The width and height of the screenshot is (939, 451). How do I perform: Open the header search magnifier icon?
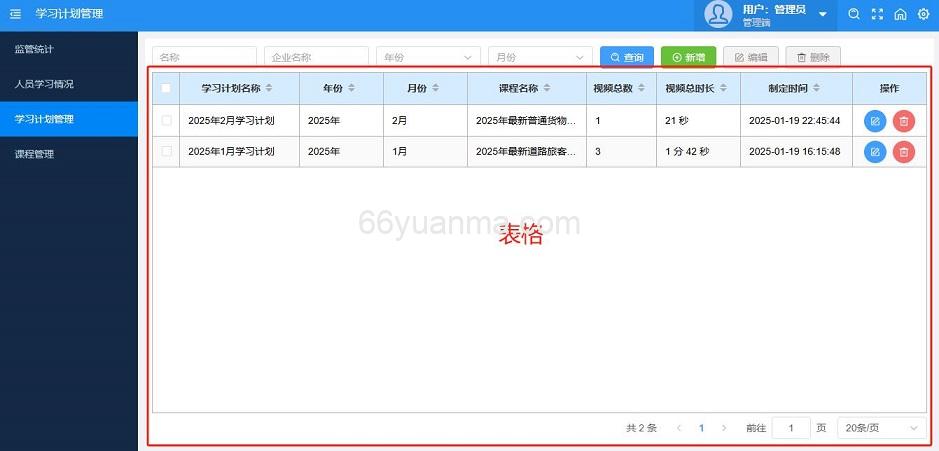pyautogui.click(x=854, y=14)
